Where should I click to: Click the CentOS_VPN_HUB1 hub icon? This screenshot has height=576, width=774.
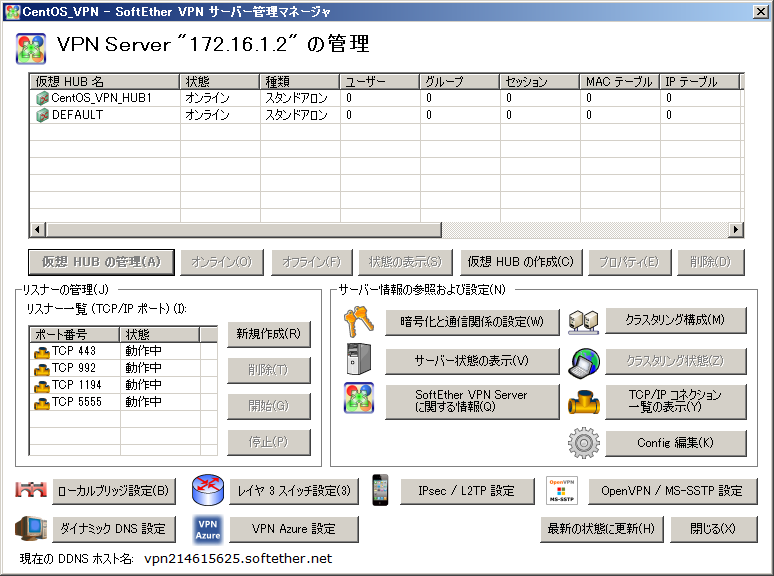[x=42, y=98]
